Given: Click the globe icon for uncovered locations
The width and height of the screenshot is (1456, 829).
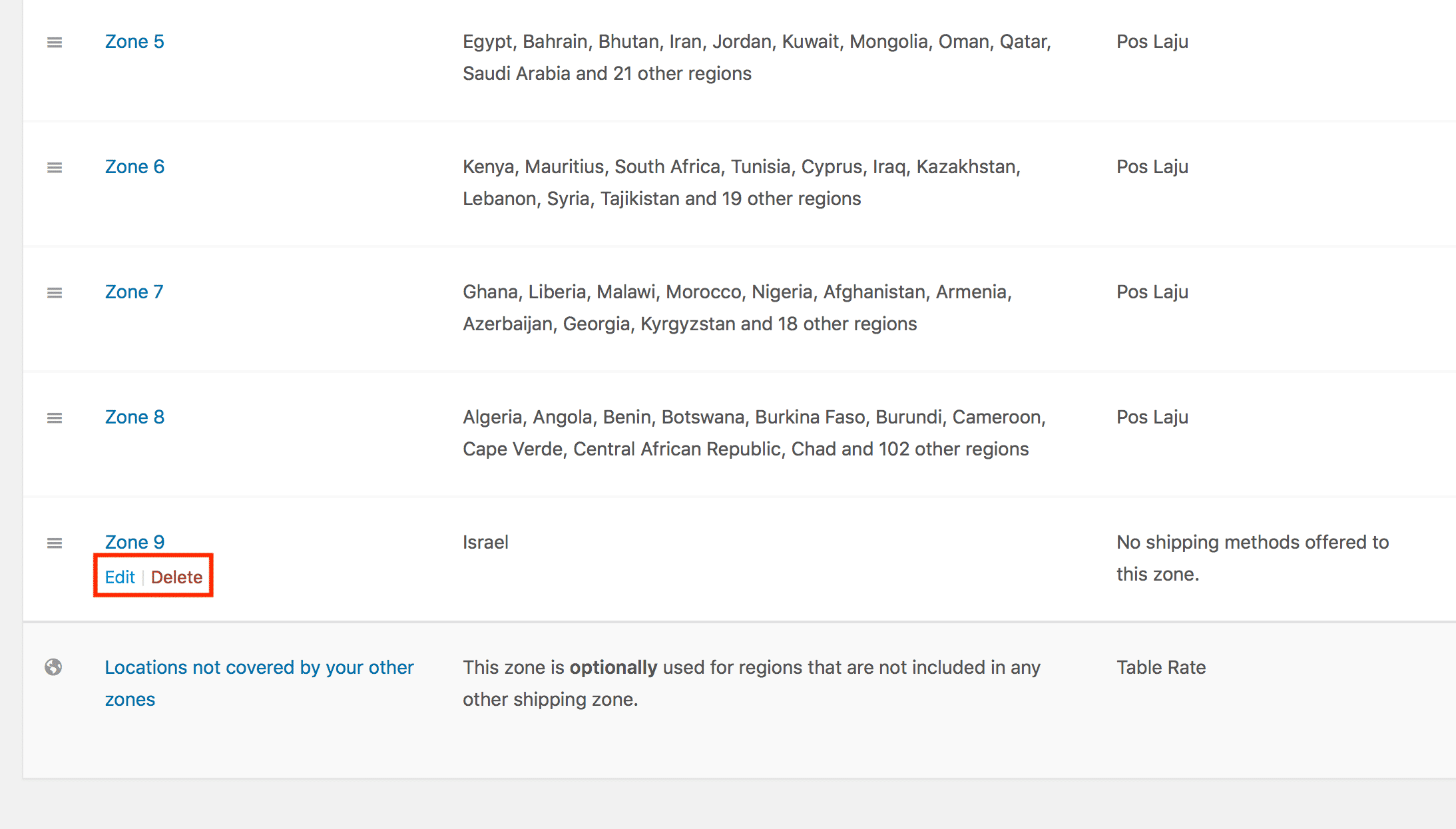Looking at the screenshot, I should pyautogui.click(x=53, y=667).
